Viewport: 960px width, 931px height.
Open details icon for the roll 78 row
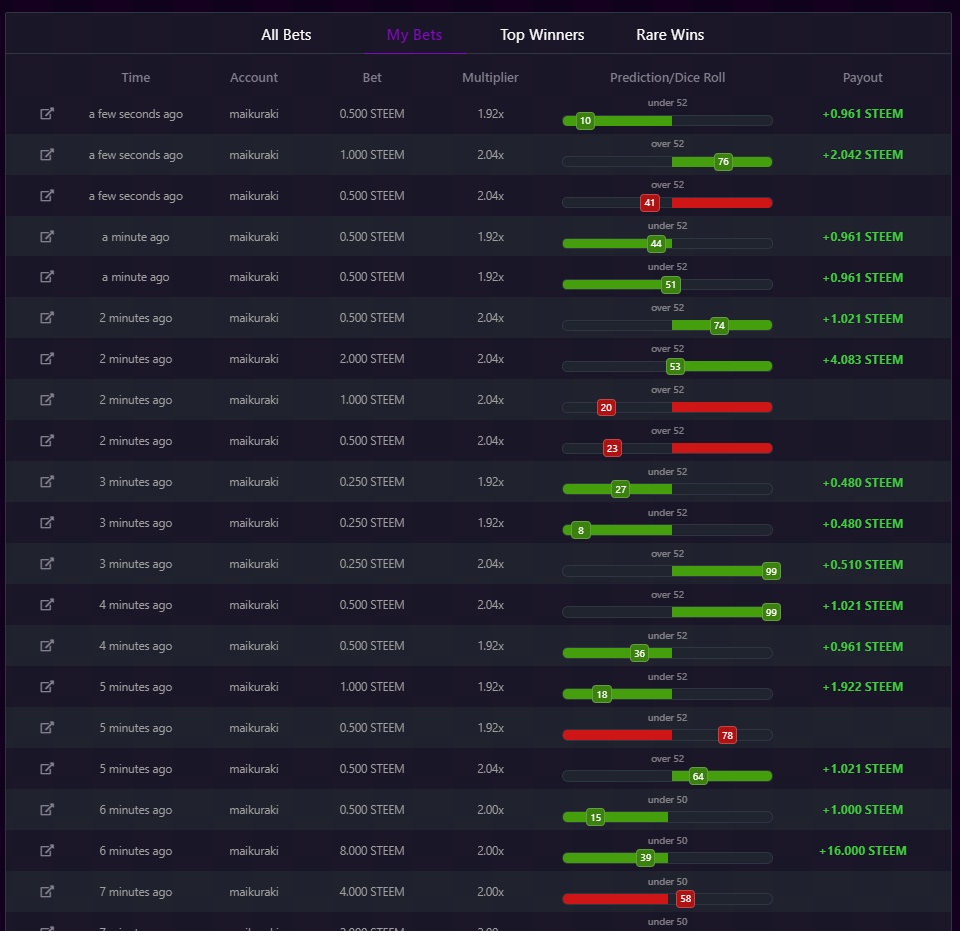tap(47, 728)
